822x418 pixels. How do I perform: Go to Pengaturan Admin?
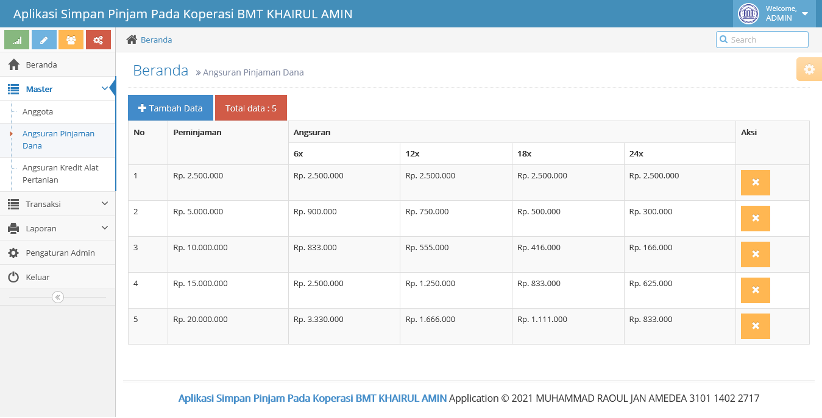58,253
